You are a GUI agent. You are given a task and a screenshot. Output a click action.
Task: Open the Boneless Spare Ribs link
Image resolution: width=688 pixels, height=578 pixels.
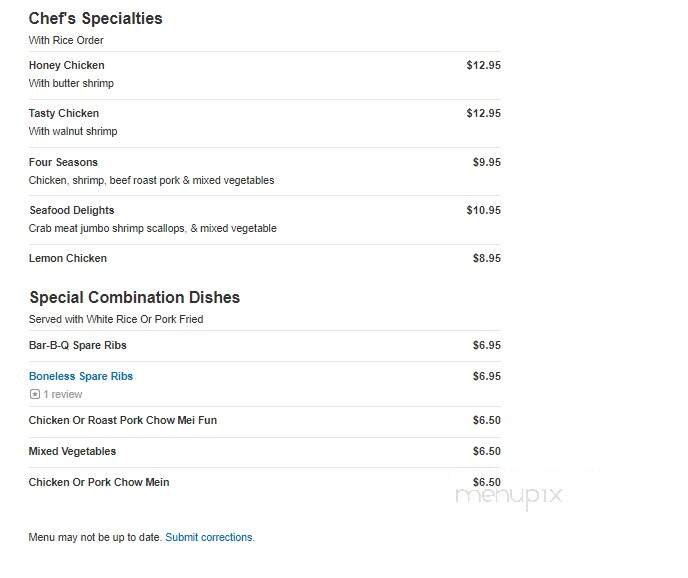tap(80, 376)
